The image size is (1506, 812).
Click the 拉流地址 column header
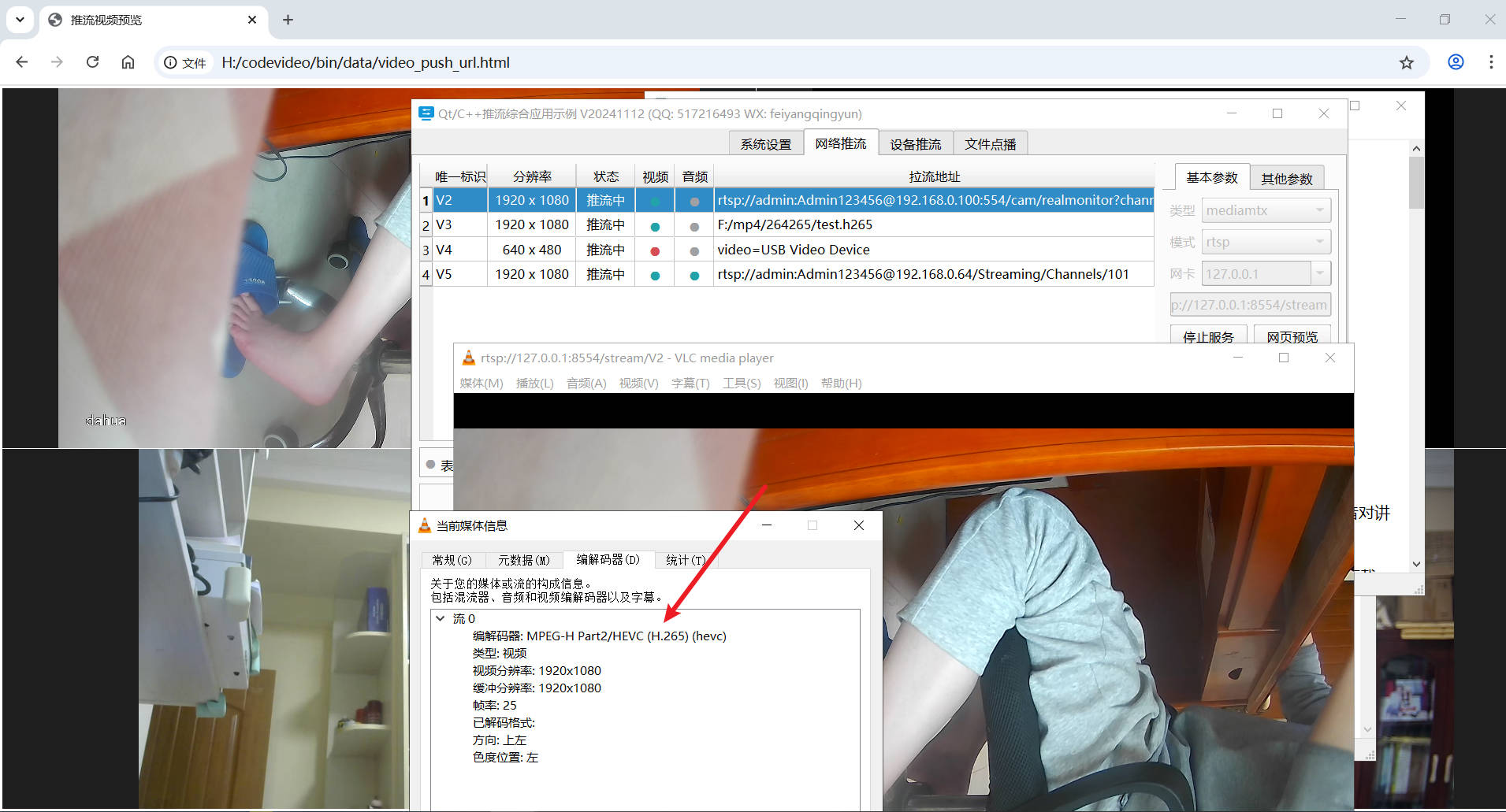pos(934,176)
